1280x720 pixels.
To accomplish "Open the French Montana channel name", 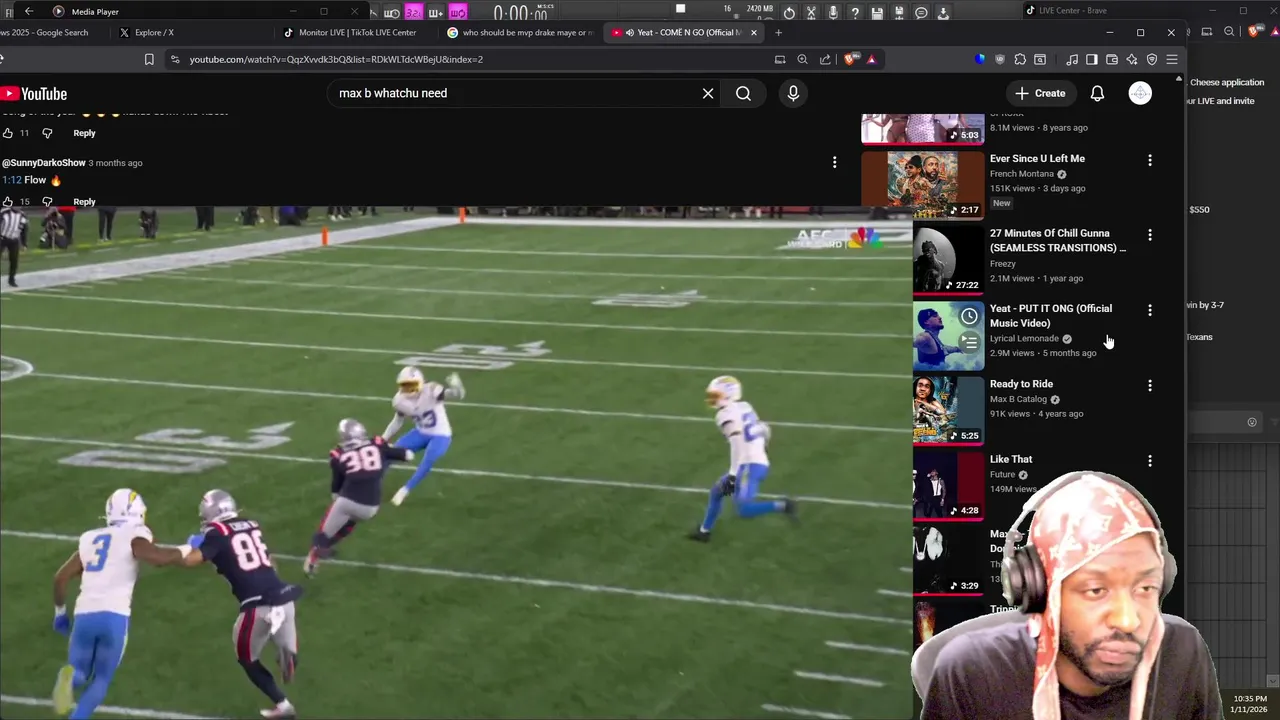I will [1021, 174].
